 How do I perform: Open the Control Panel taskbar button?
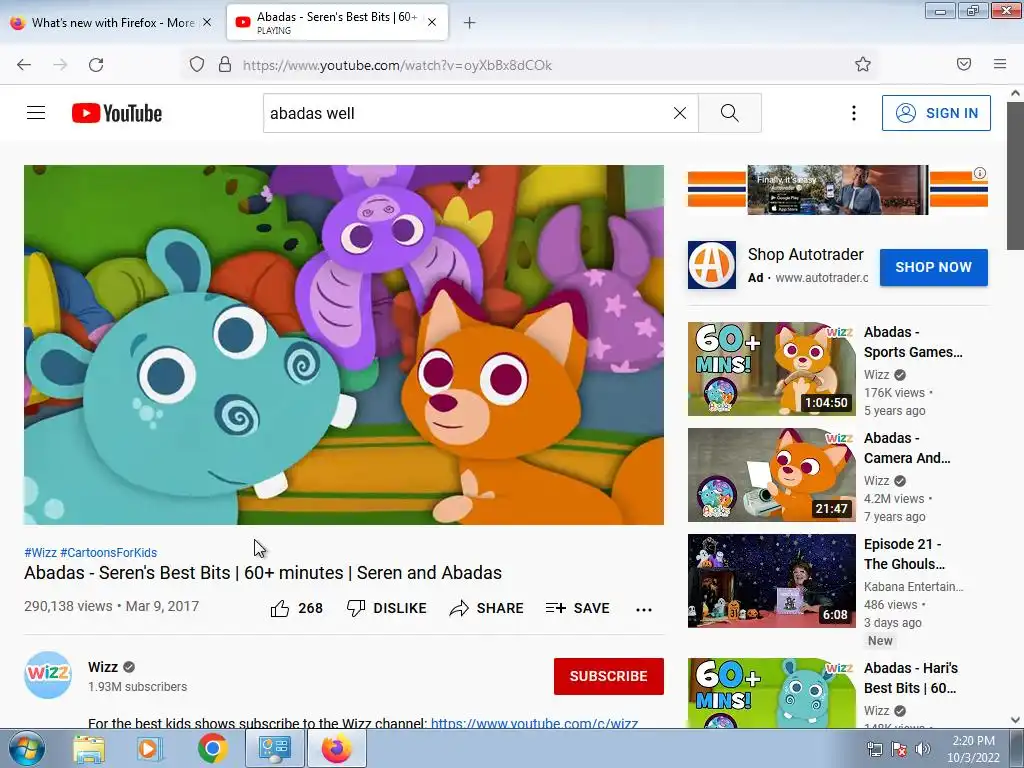(275, 748)
